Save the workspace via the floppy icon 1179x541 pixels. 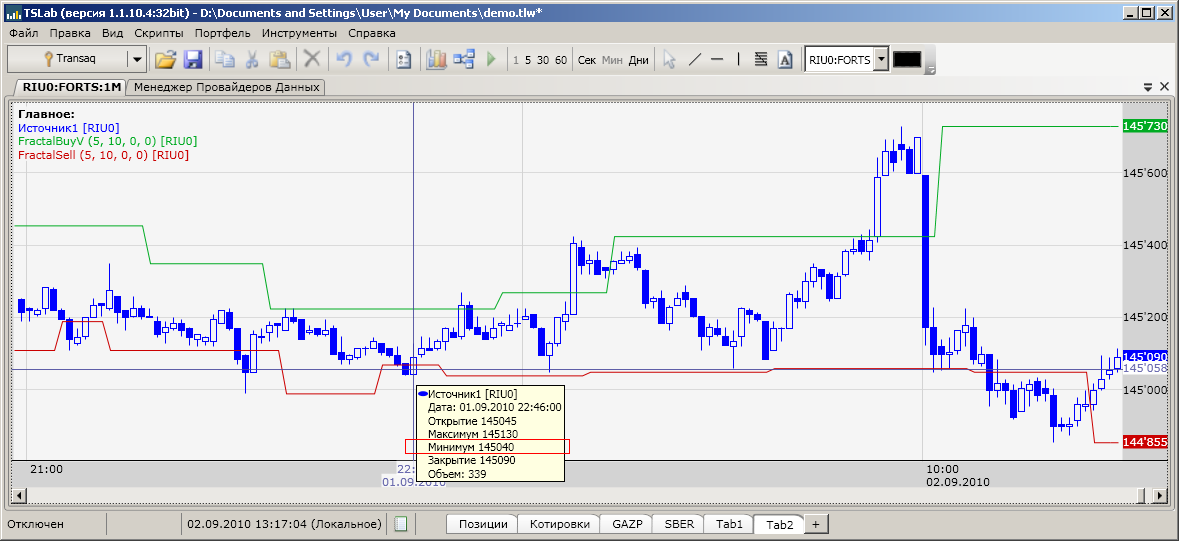point(192,59)
